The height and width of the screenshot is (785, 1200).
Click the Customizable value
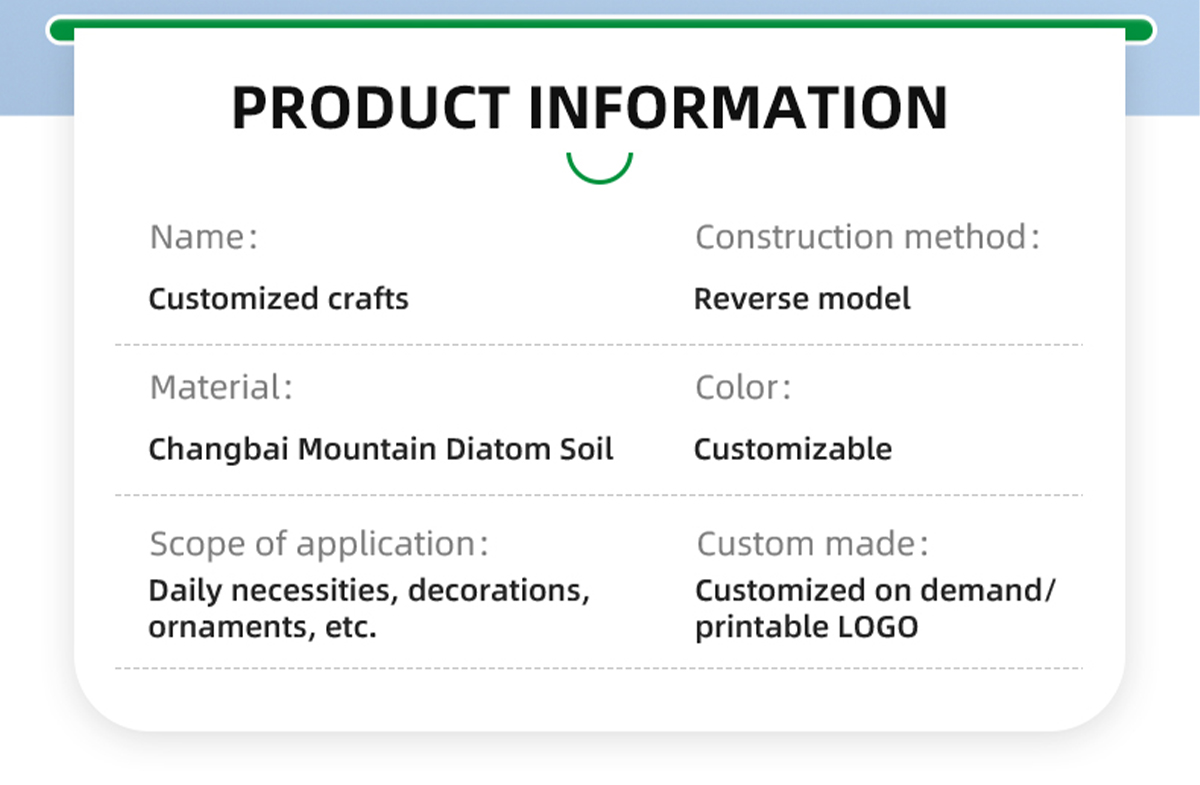point(793,449)
